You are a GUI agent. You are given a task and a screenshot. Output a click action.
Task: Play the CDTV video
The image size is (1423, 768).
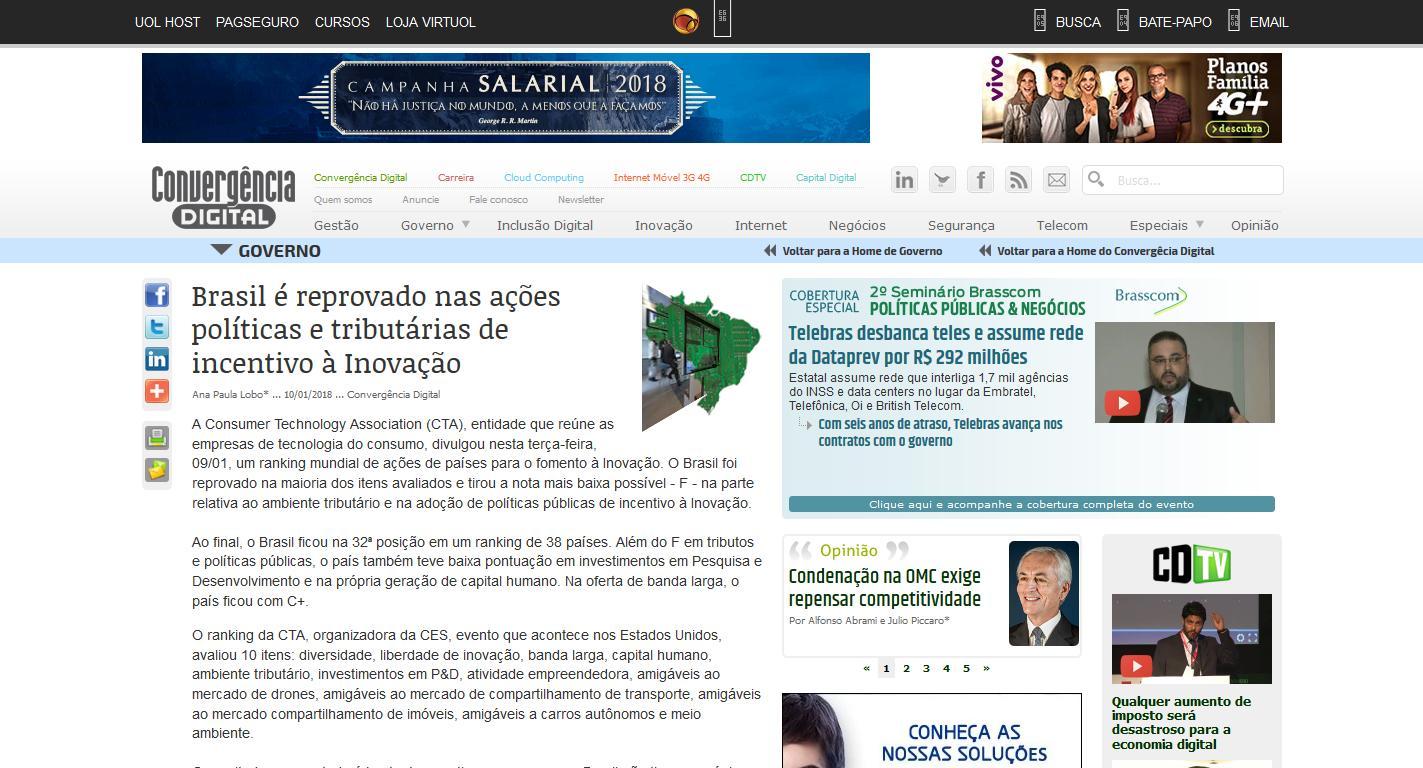(x=1136, y=666)
